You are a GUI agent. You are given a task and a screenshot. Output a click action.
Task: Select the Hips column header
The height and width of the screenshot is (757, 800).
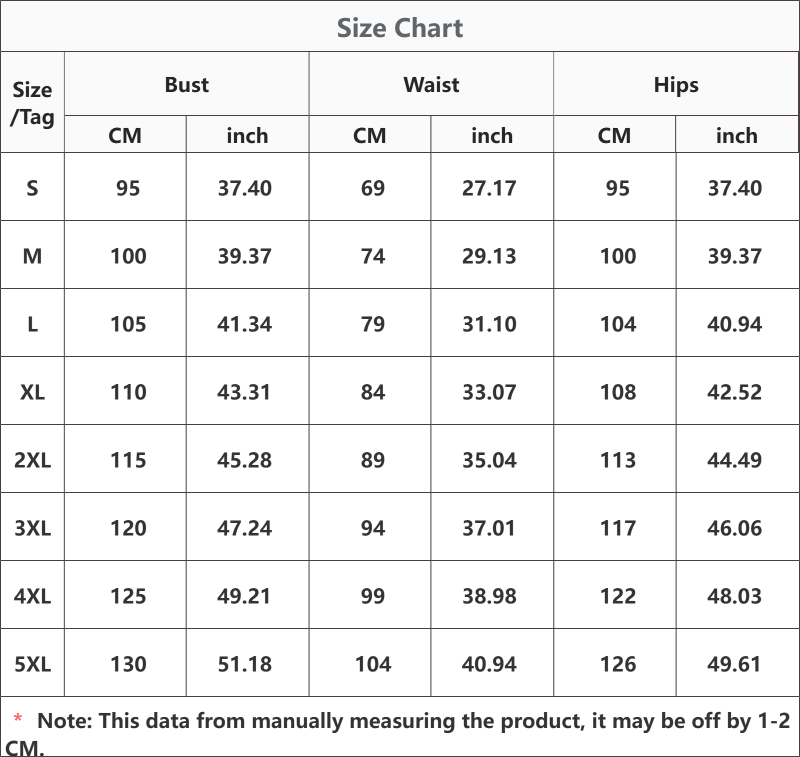pos(676,85)
